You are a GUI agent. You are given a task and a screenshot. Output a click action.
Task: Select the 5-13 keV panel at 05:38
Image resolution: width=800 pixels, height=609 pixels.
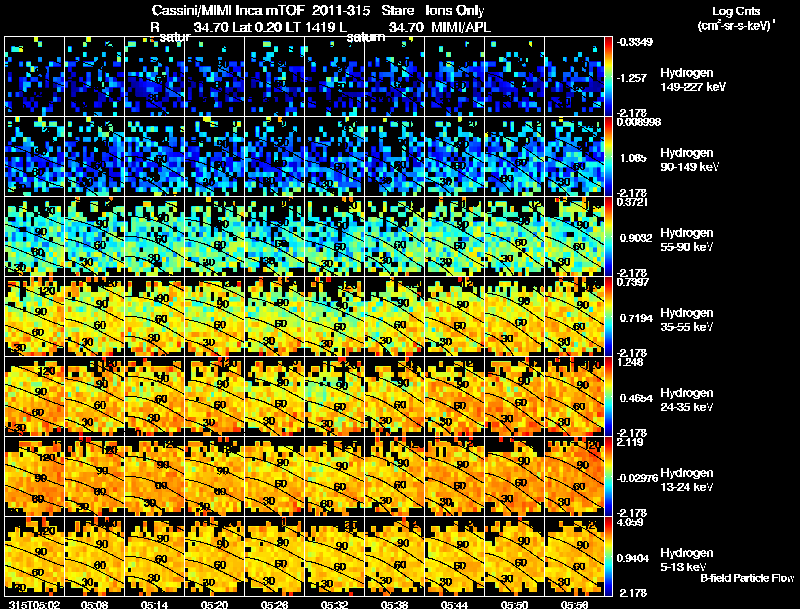click(x=394, y=556)
